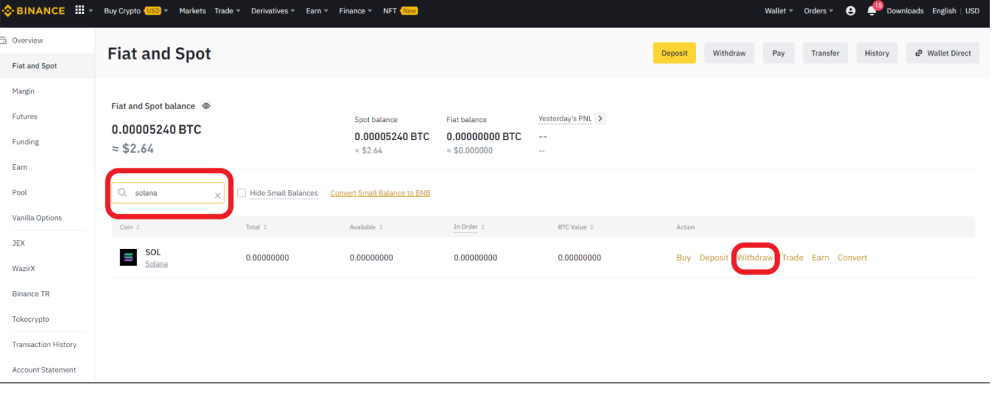
Task: Change language via English
Action: click(x=944, y=11)
